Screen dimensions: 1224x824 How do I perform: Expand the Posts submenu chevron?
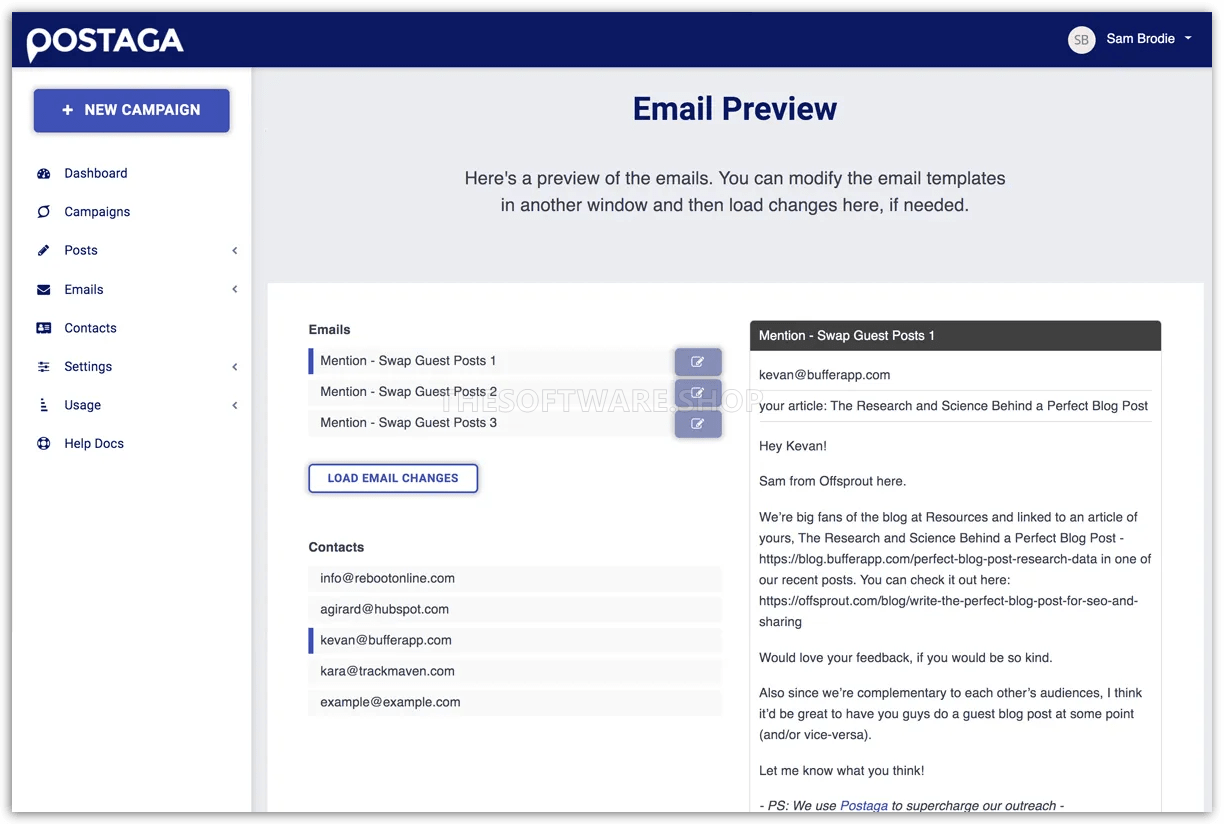235,250
